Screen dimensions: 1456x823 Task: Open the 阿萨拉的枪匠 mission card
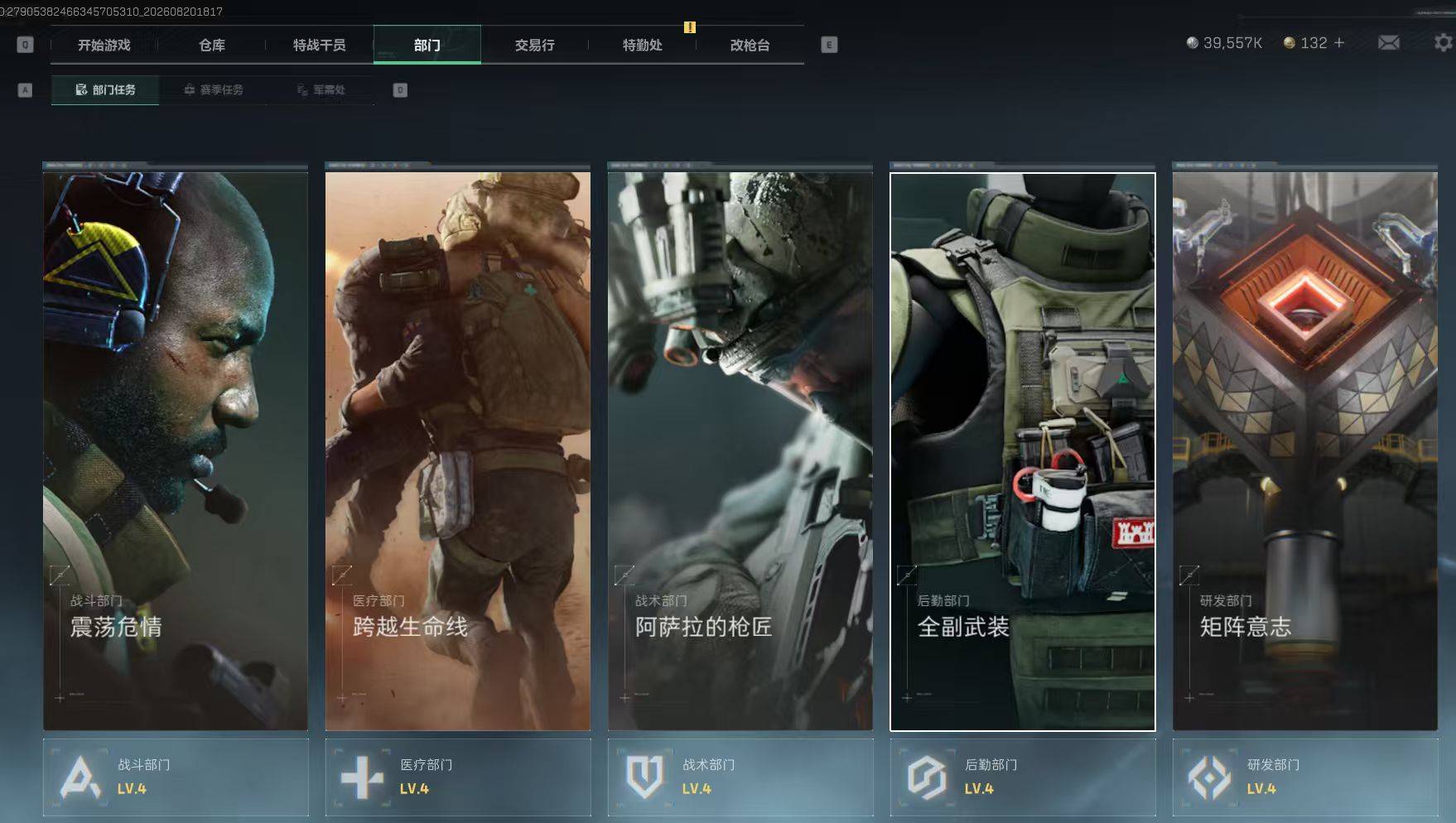[x=740, y=451]
